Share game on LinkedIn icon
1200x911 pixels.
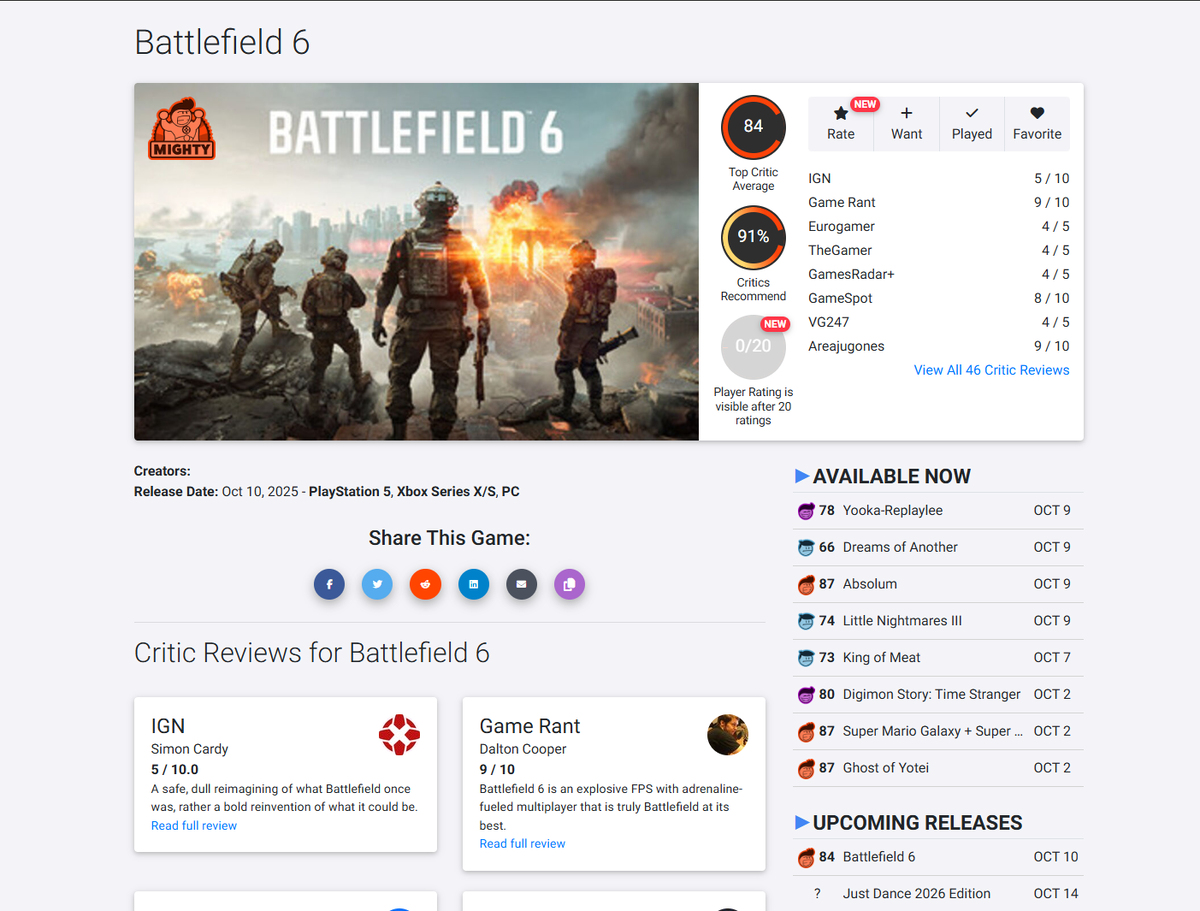point(473,584)
